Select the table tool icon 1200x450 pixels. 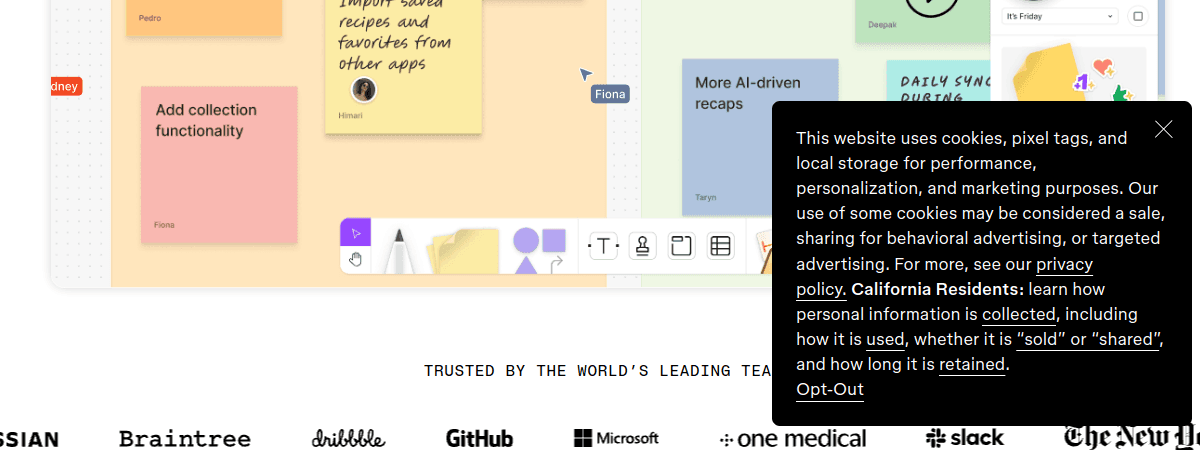[x=720, y=246]
